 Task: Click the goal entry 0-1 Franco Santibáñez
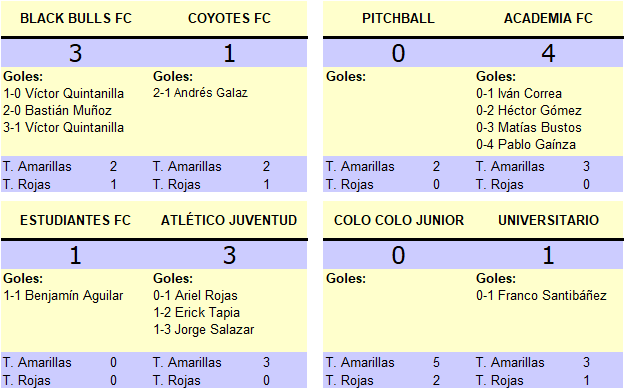tap(541, 295)
